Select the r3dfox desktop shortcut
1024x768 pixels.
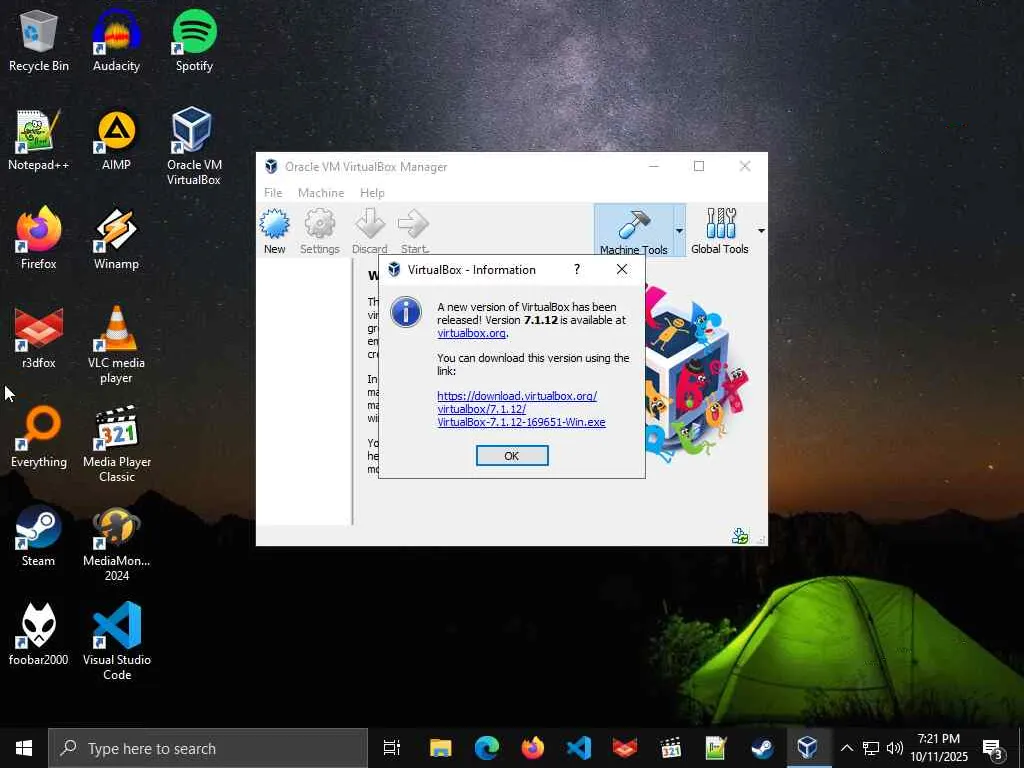tap(39, 338)
